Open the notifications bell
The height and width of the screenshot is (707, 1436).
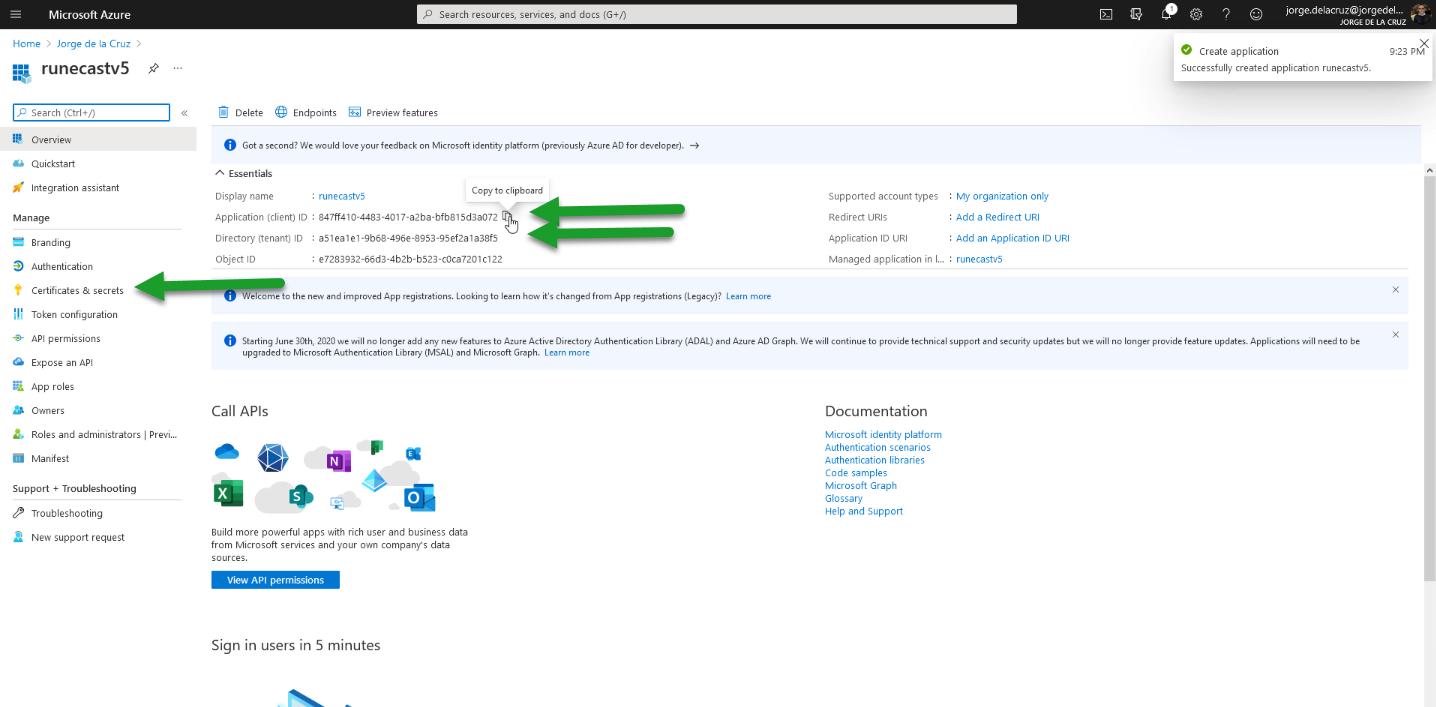(1166, 14)
